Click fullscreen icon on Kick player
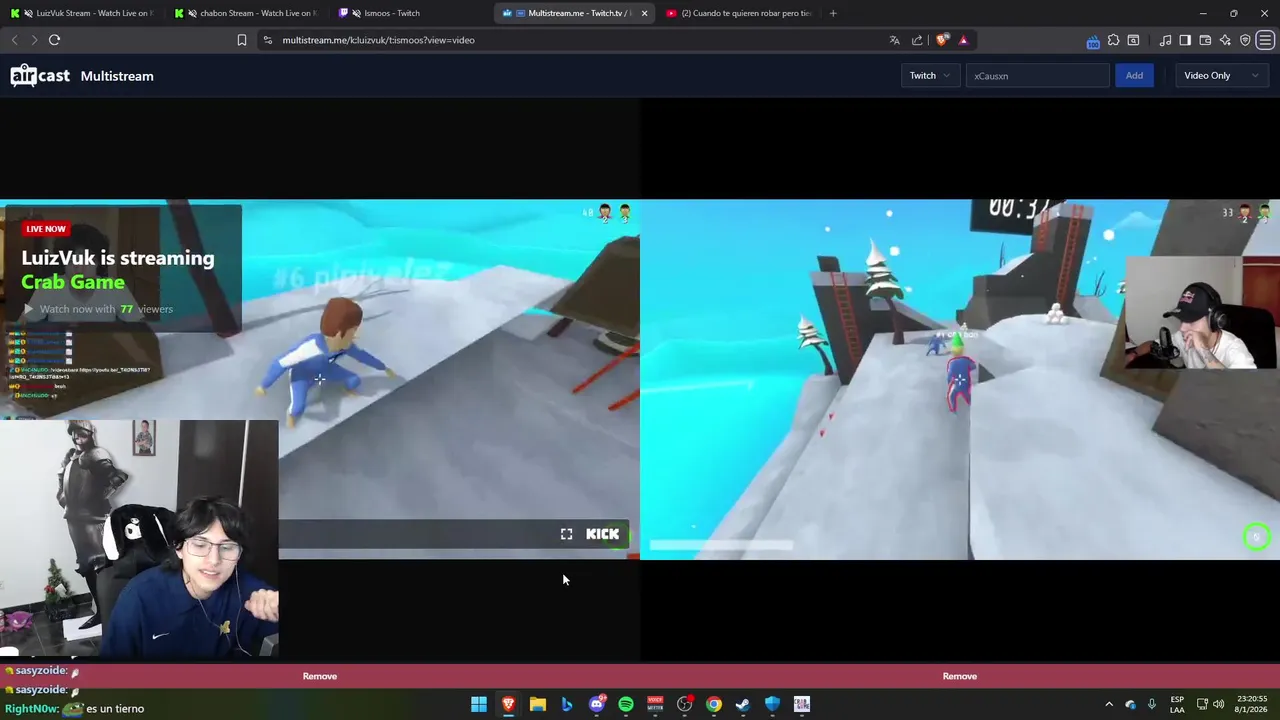This screenshot has height=720, width=1280. point(566,534)
